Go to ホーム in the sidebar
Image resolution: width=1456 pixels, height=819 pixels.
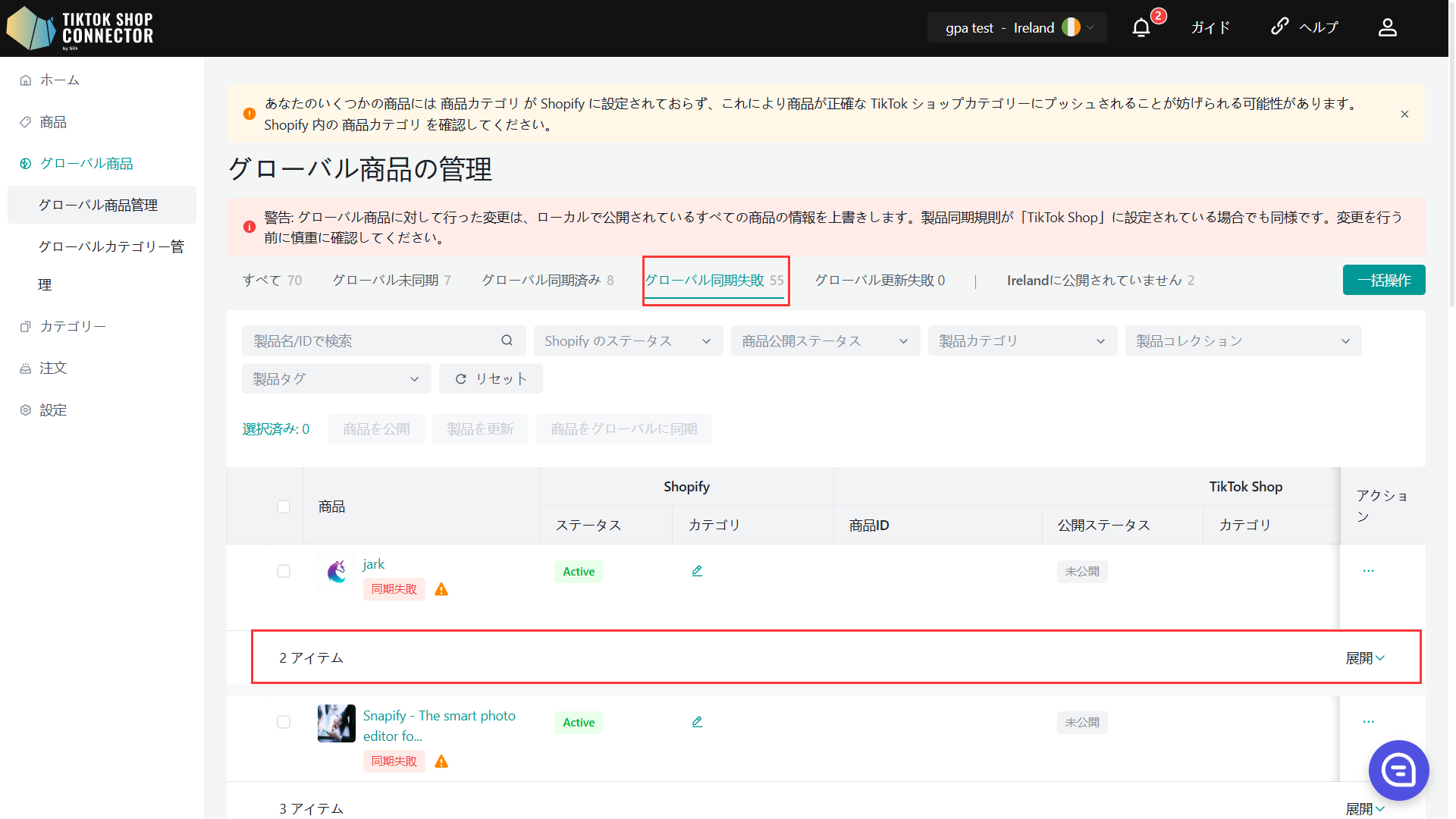59,80
